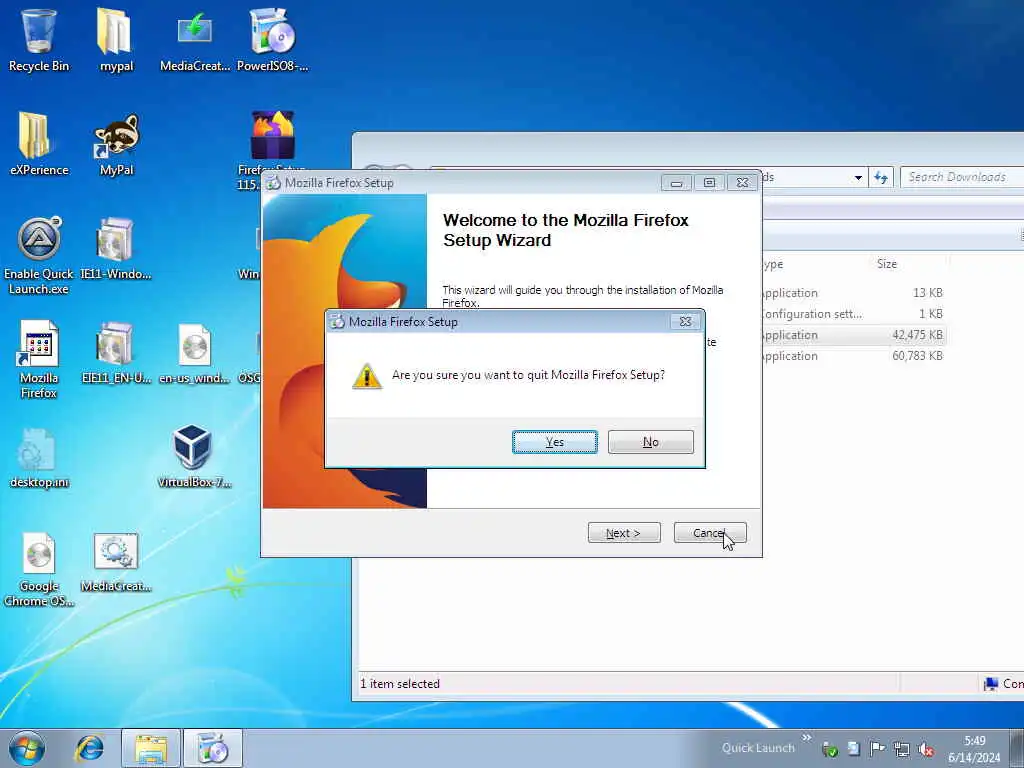Viewport: 1024px width, 768px height.
Task: Select the 60,783 KB application row
Action: click(852, 355)
